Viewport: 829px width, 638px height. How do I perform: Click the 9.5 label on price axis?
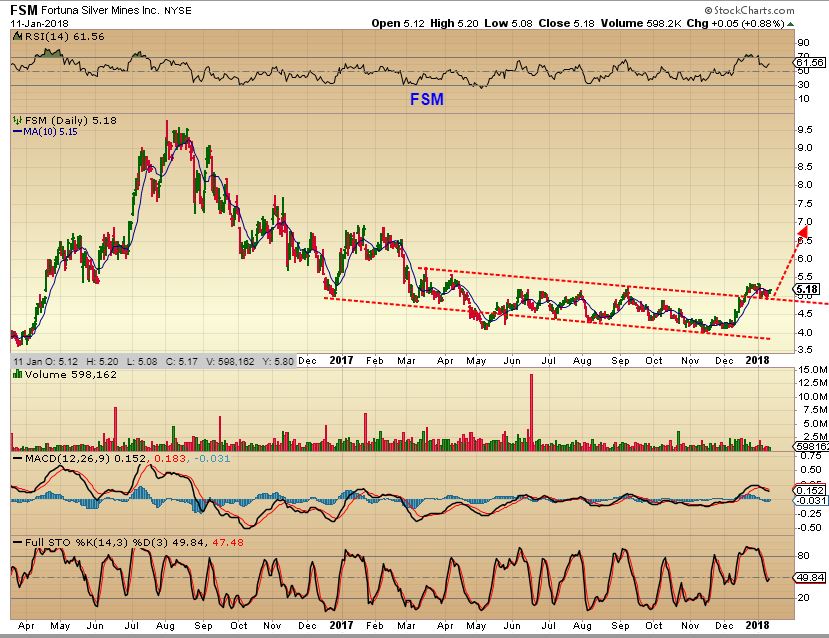click(805, 130)
